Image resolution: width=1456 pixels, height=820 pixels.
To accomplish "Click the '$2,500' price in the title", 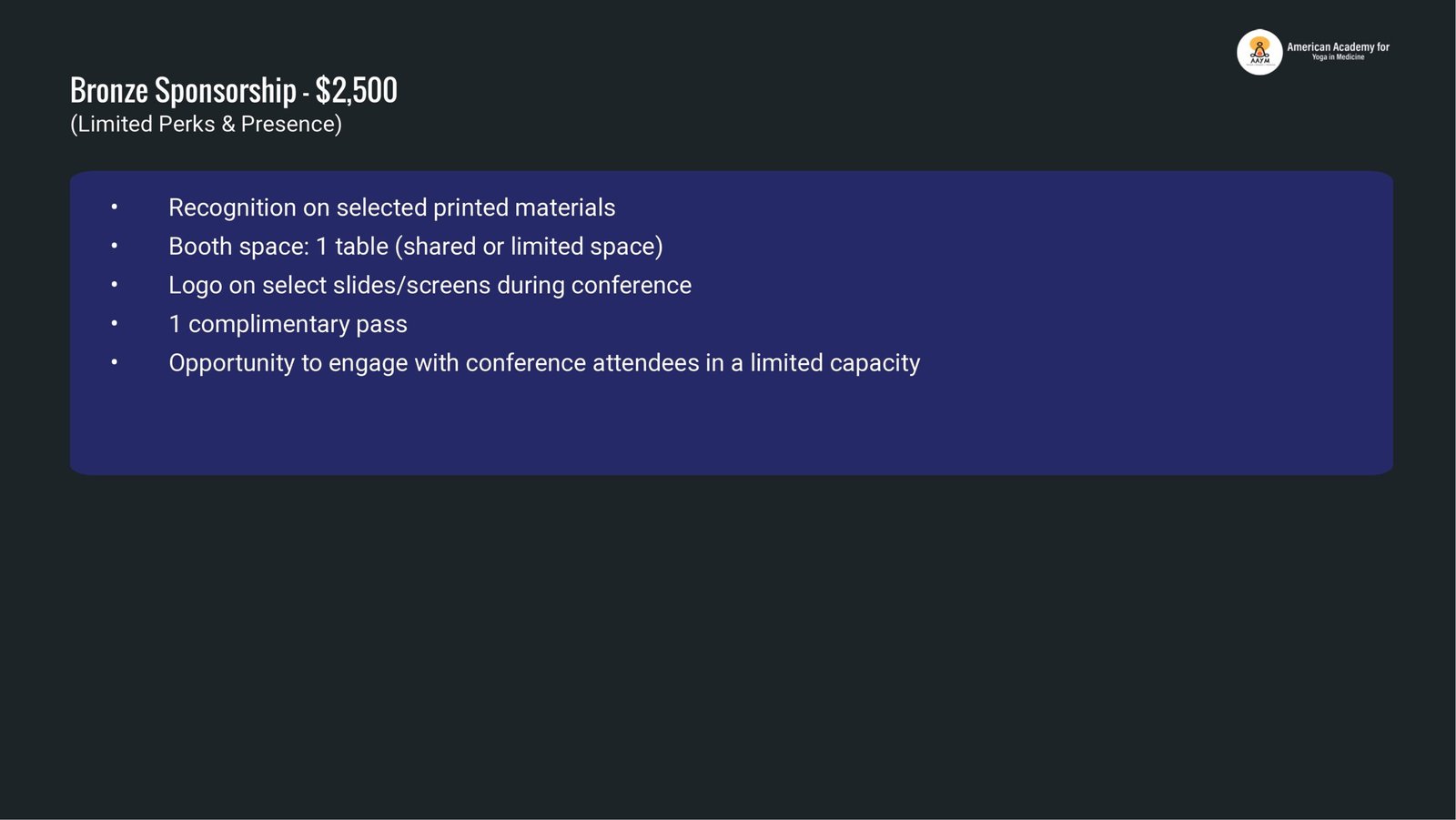I will (357, 90).
